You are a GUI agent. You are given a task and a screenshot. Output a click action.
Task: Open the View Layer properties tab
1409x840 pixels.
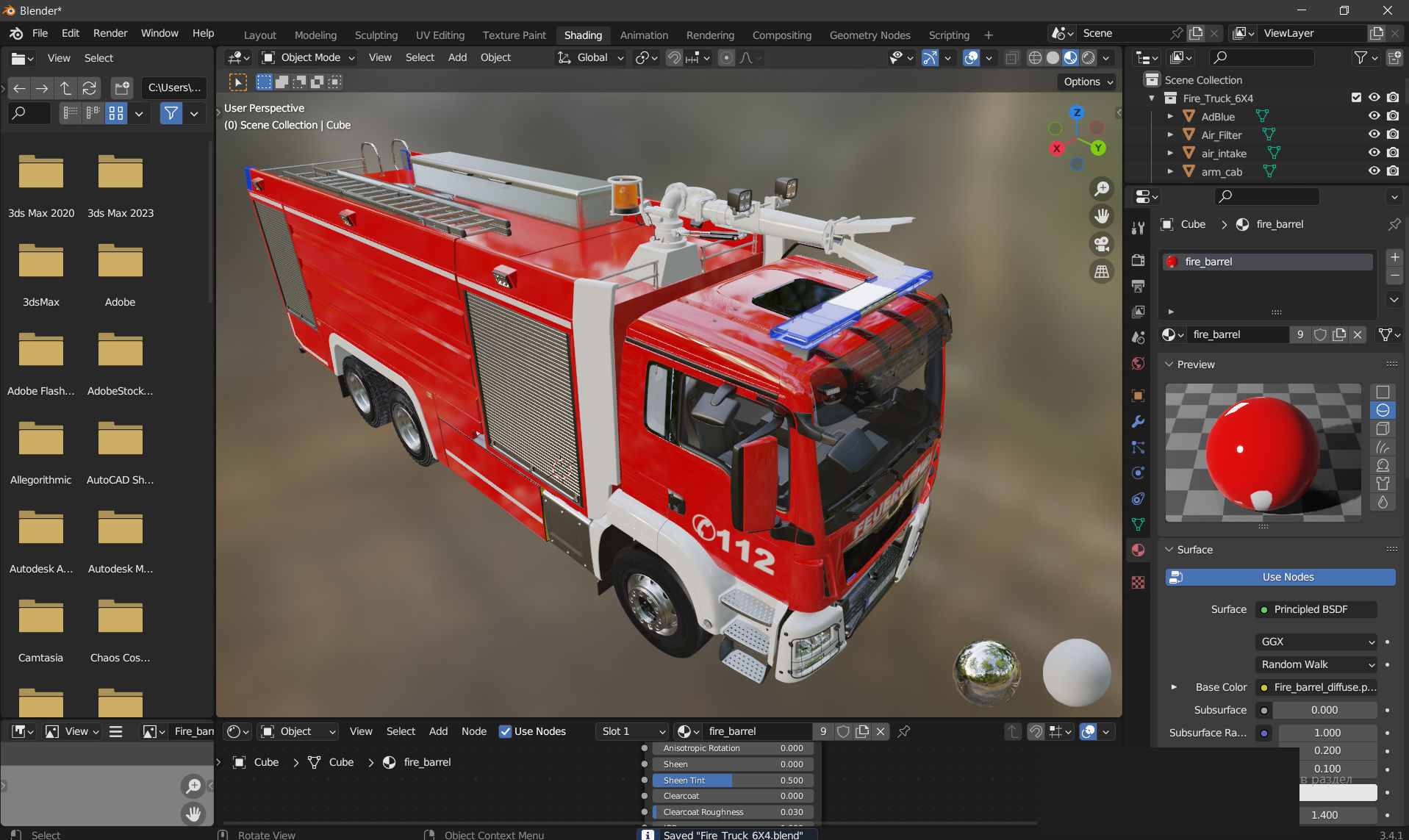pyautogui.click(x=1138, y=312)
